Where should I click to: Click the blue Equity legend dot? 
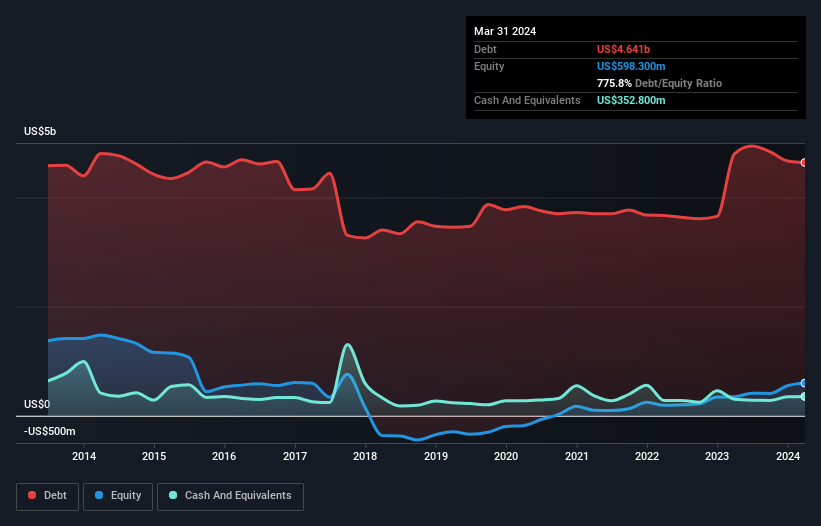(99, 495)
